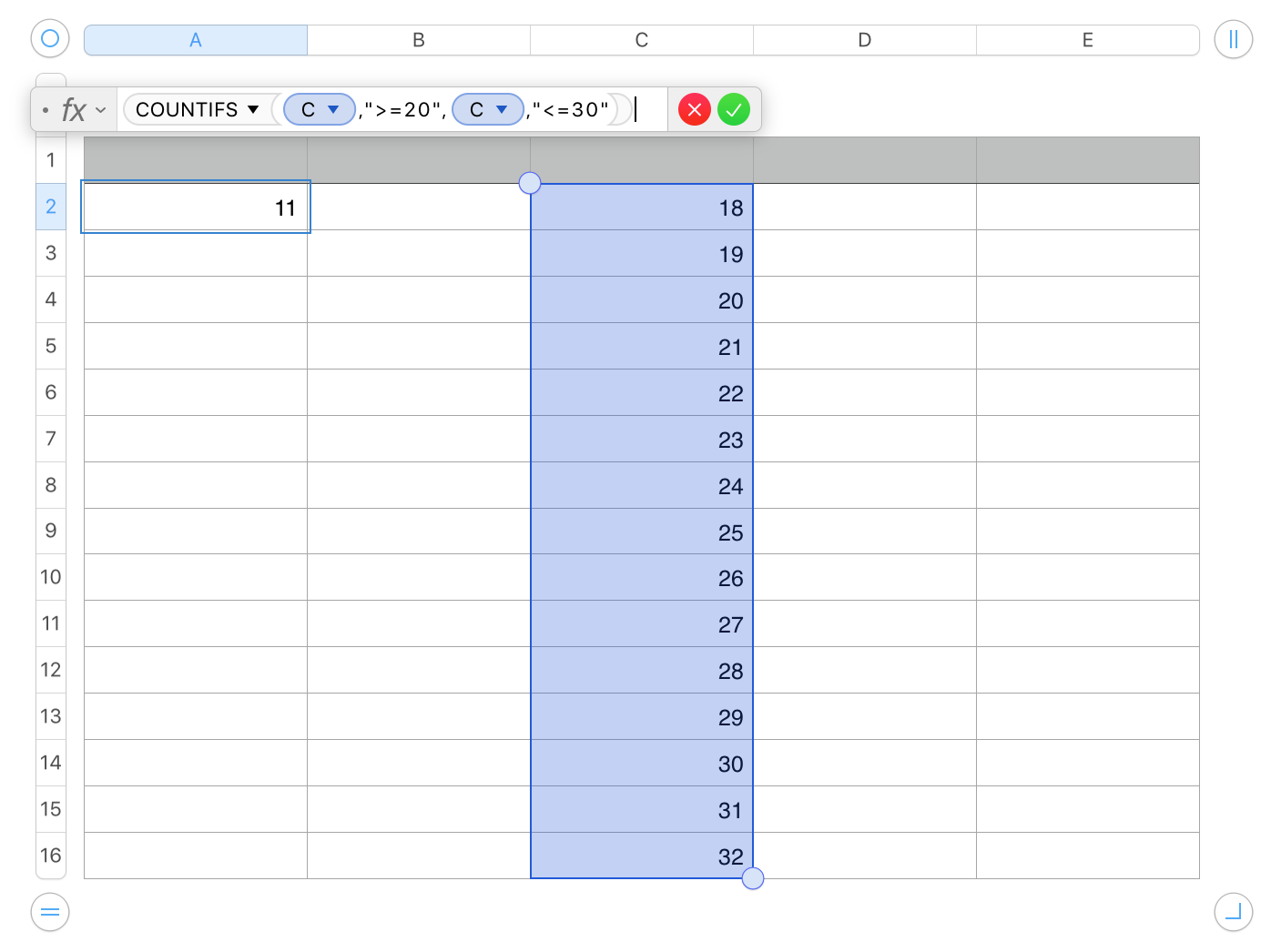1271x952 pixels.
Task: Open the first C reference token dropdown
Action: click(x=333, y=109)
